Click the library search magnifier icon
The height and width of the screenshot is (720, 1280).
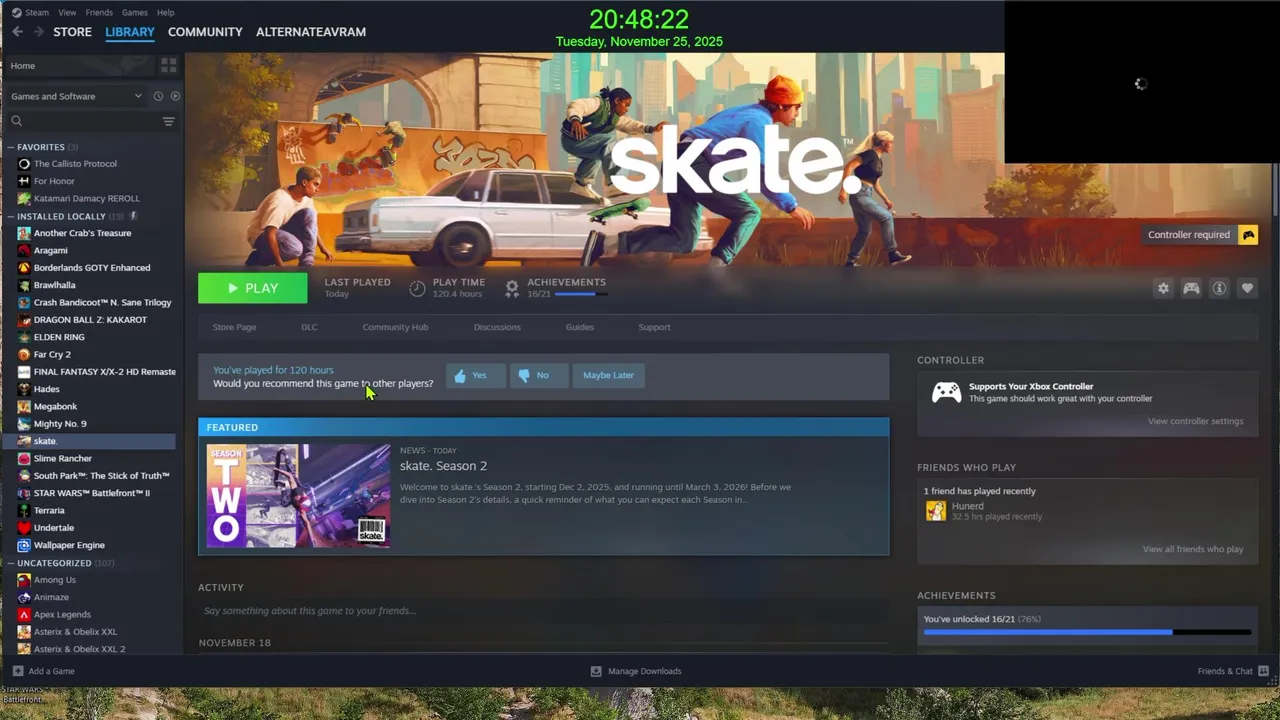(x=17, y=121)
